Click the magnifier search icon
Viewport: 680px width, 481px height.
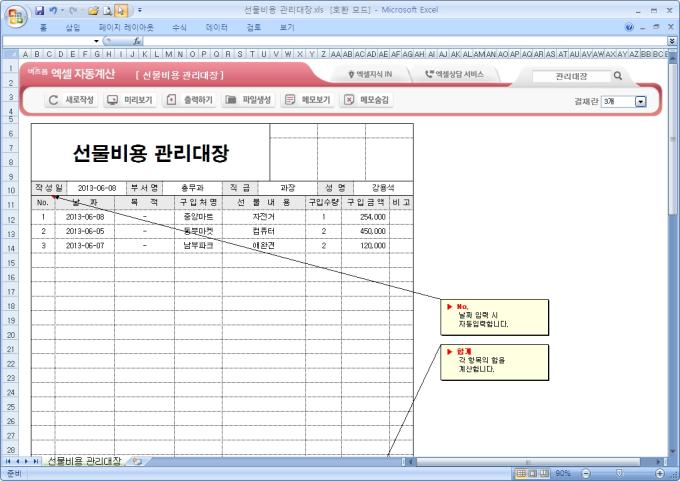(618, 76)
